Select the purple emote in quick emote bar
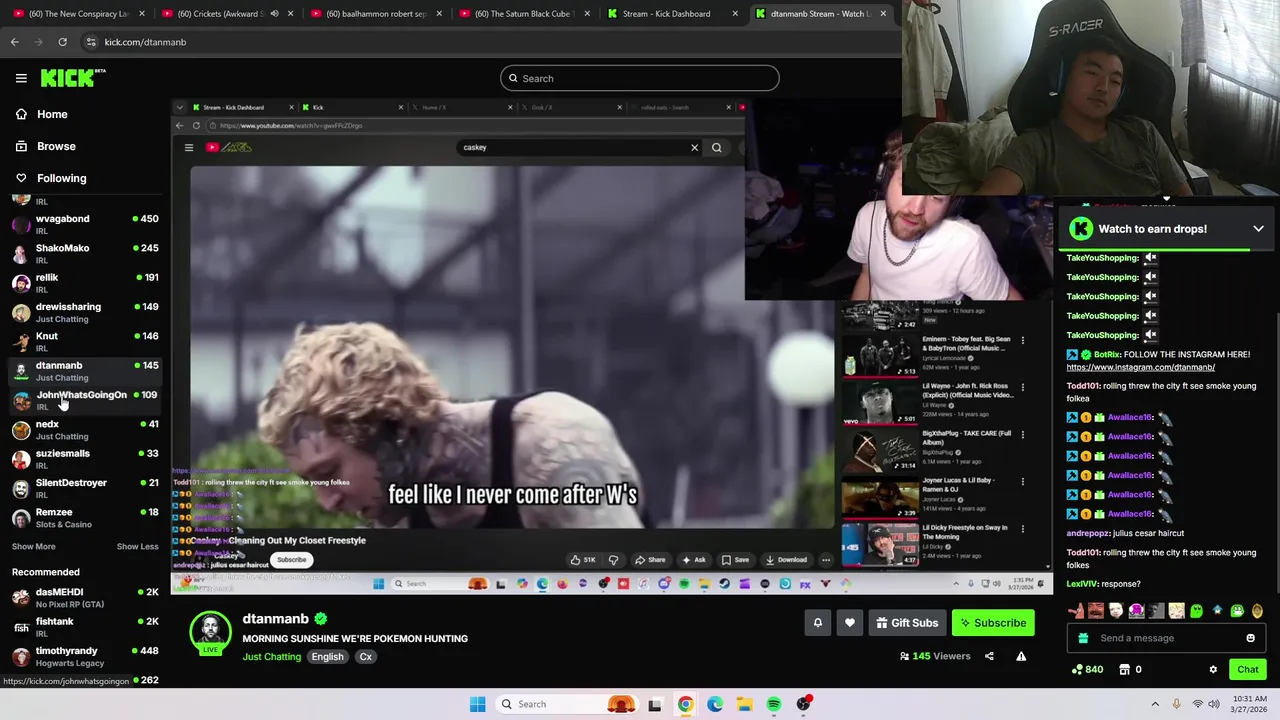This screenshot has width=1280, height=720. 1136,611
